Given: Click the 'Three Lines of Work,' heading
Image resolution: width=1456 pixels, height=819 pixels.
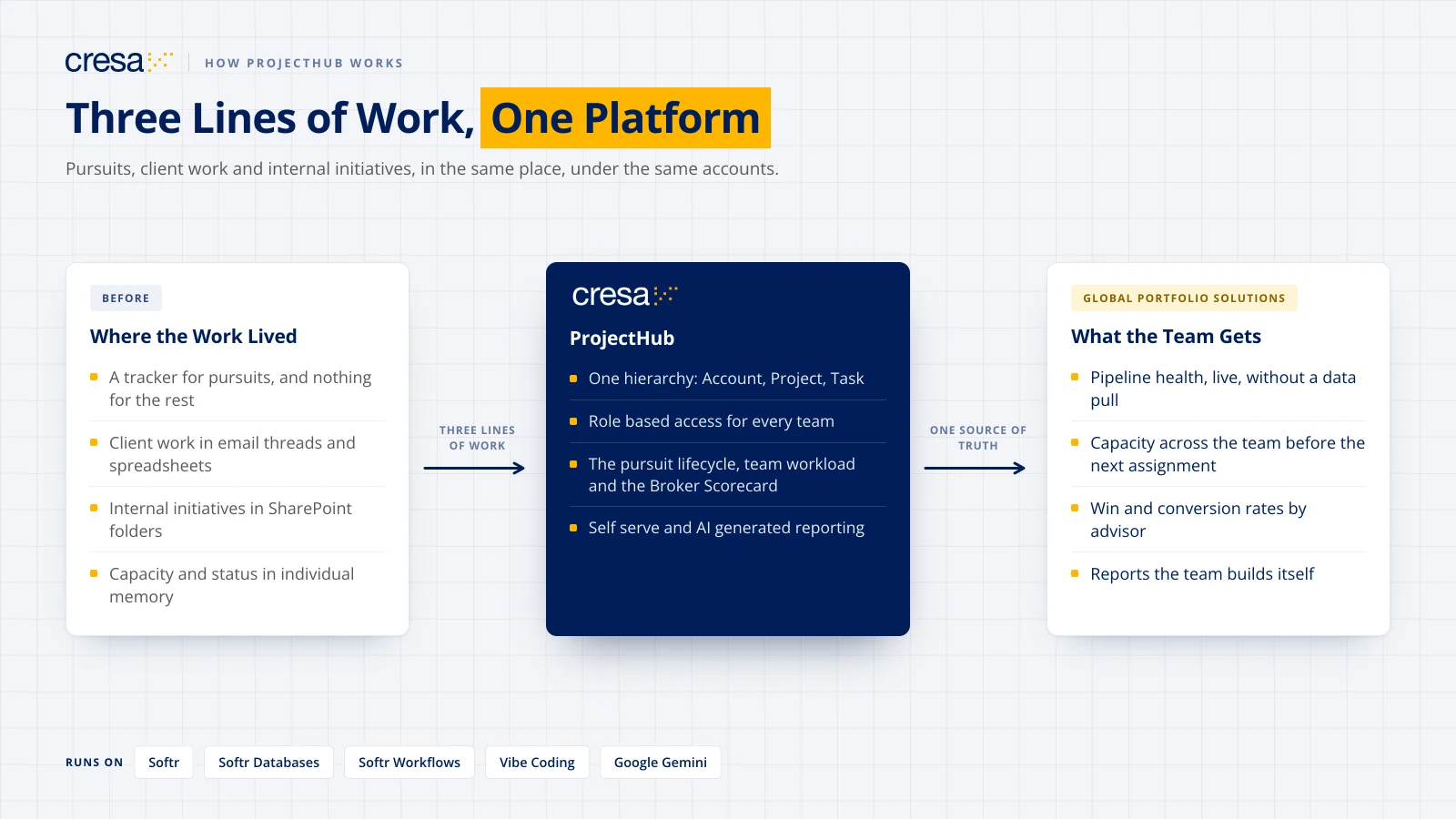Looking at the screenshot, I should pos(270,118).
